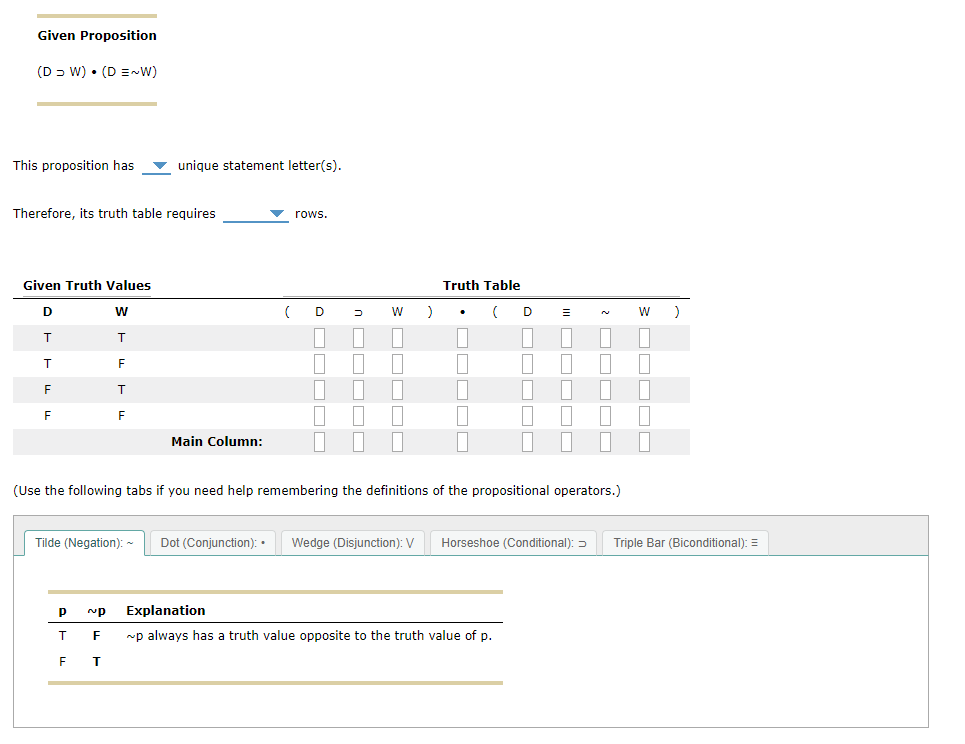The image size is (965, 744).
Task: Click the Main Column box under first D
Action: [x=319, y=441]
